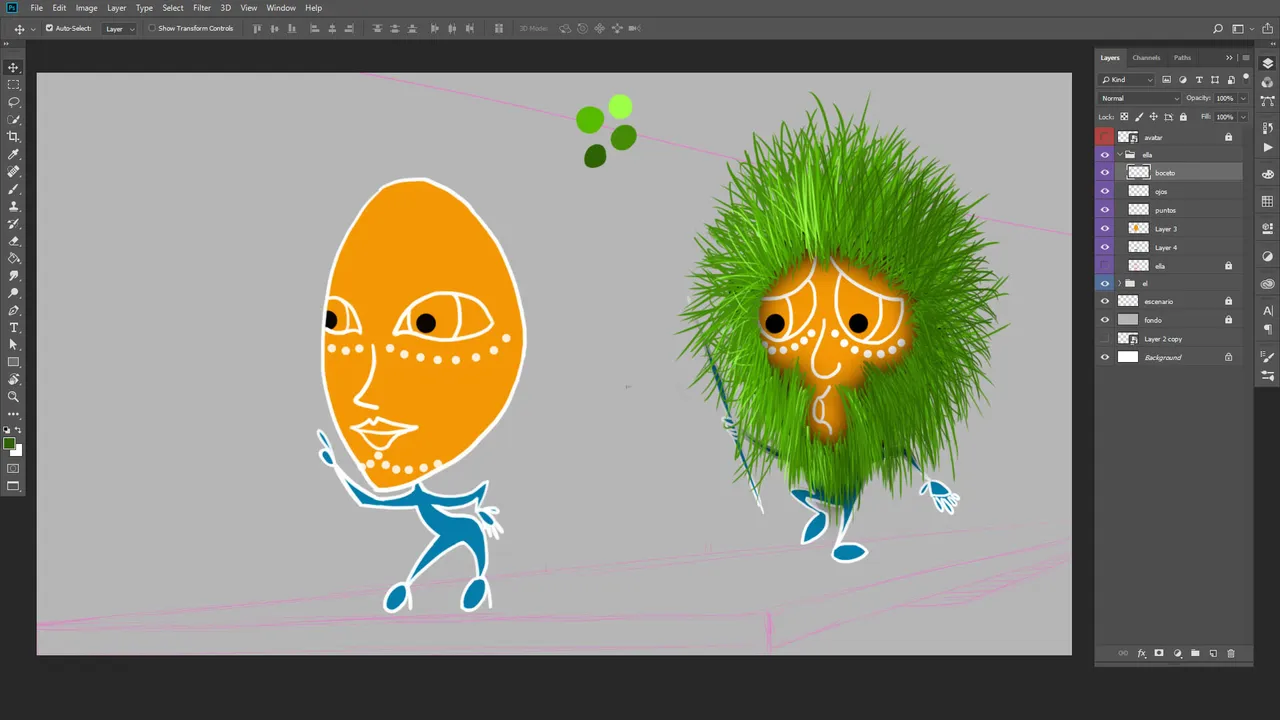This screenshot has height=720, width=1280.
Task: Select the Zoom tool in the toolbar
Action: [x=13, y=396]
